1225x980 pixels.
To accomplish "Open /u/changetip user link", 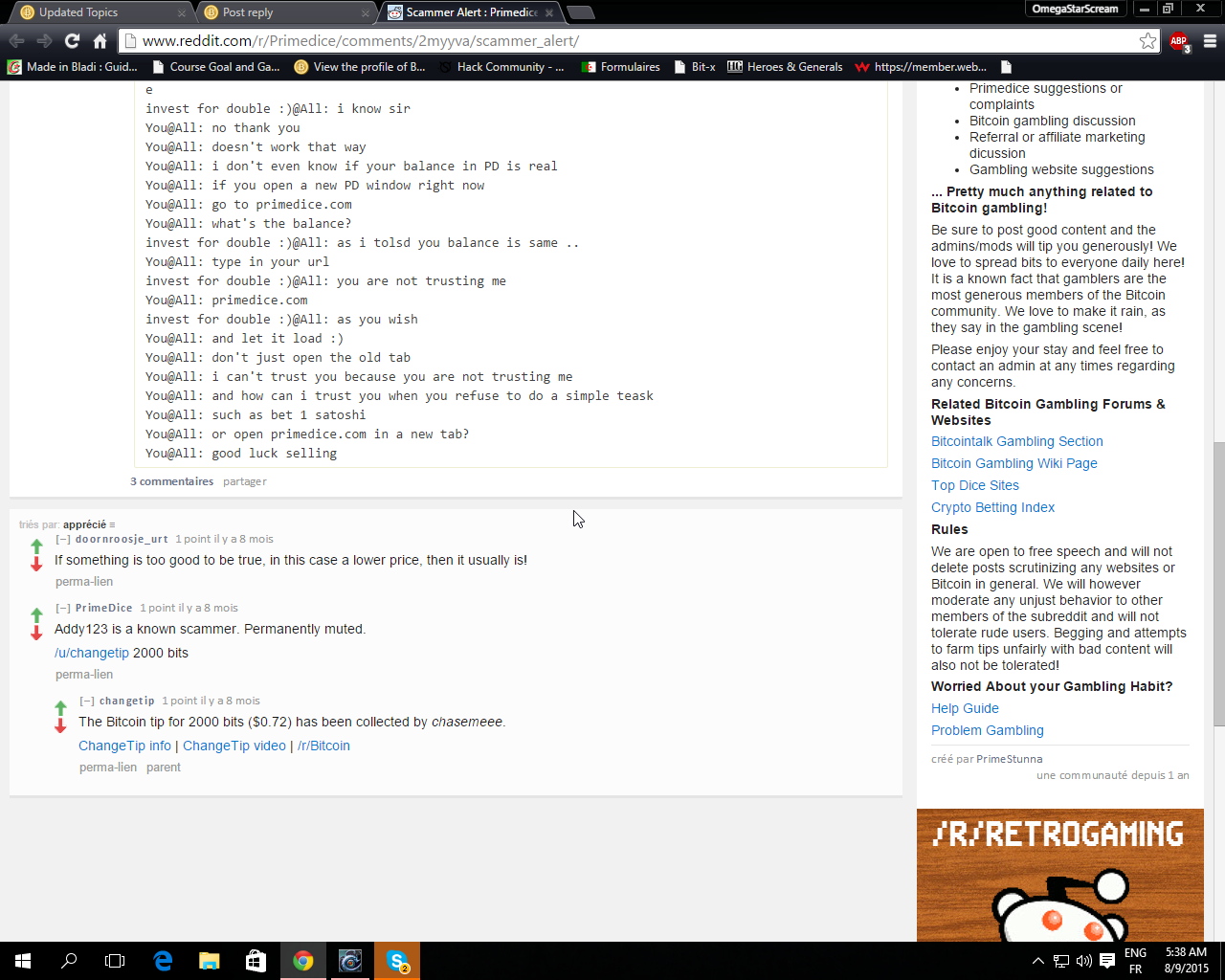I will (x=92, y=653).
